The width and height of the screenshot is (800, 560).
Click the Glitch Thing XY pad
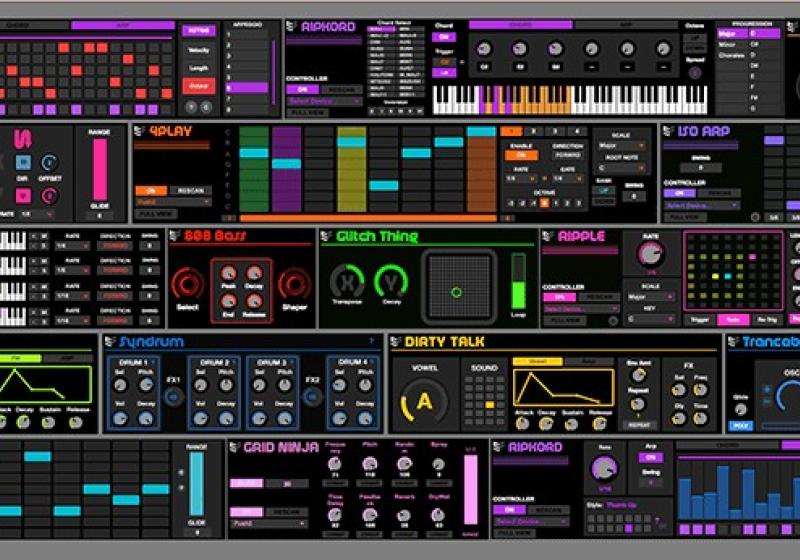459,287
